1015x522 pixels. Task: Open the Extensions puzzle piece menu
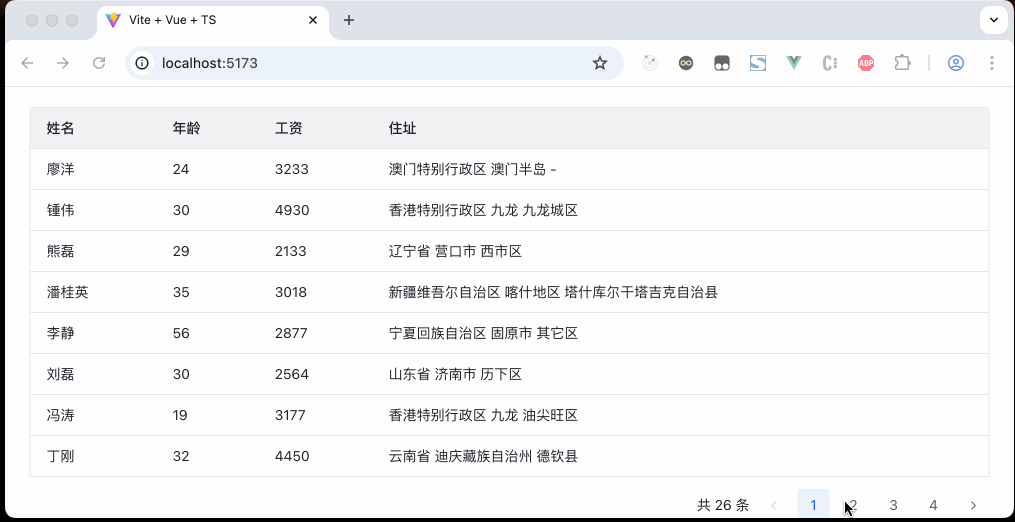(902, 63)
